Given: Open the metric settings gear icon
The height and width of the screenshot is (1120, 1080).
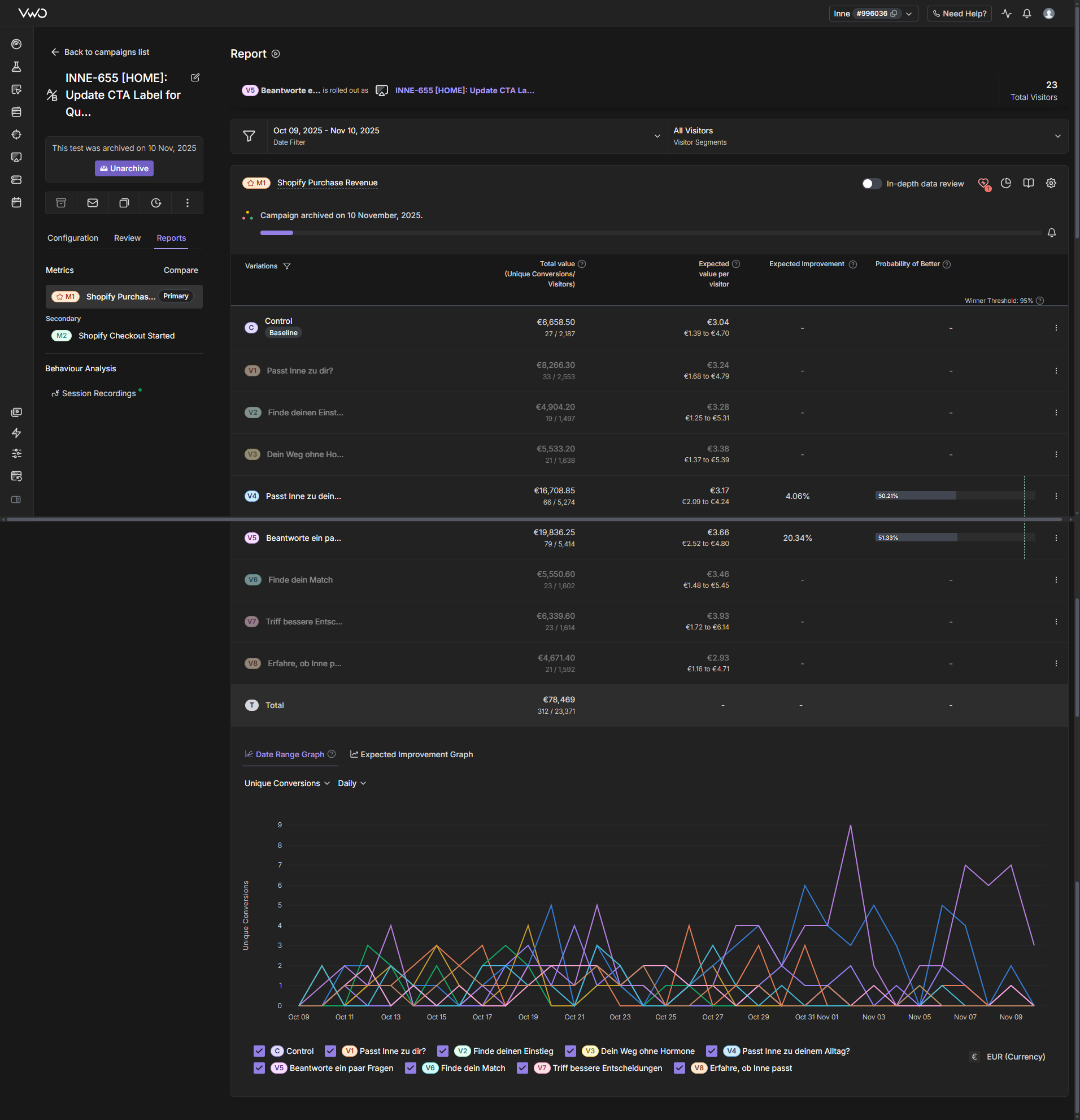Looking at the screenshot, I should pos(1051,184).
